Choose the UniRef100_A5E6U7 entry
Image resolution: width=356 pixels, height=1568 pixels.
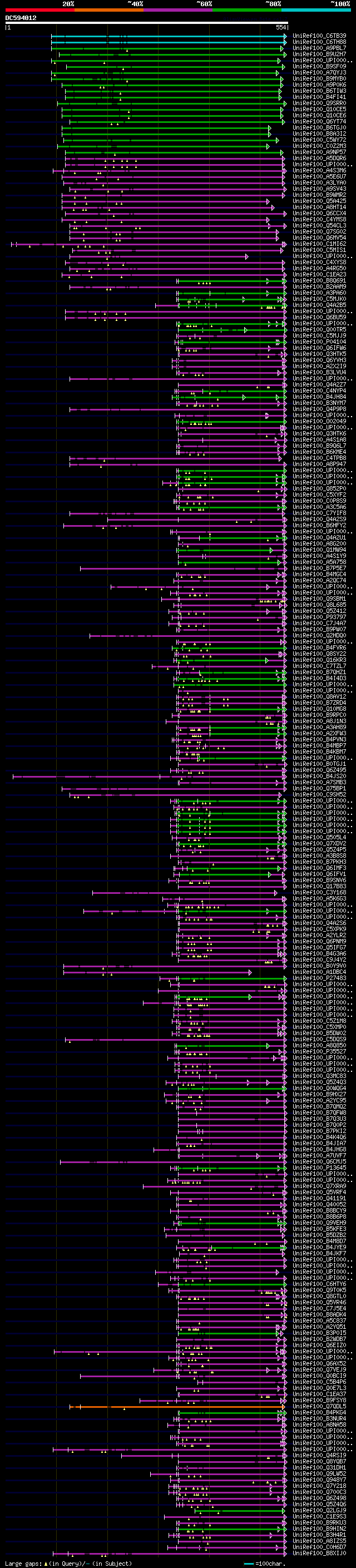point(319,176)
